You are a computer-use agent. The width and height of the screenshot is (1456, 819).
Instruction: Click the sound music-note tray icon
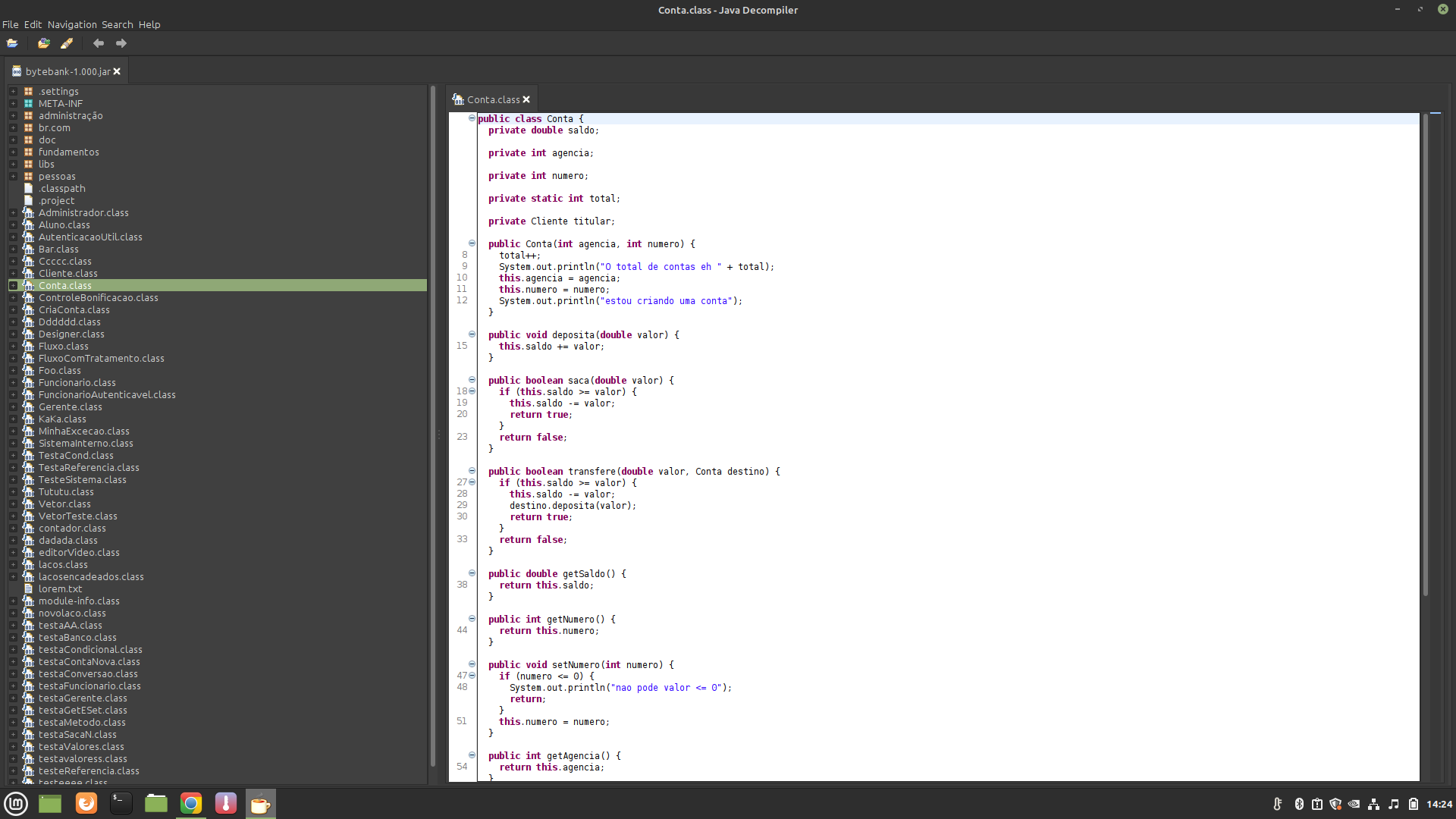1393,804
